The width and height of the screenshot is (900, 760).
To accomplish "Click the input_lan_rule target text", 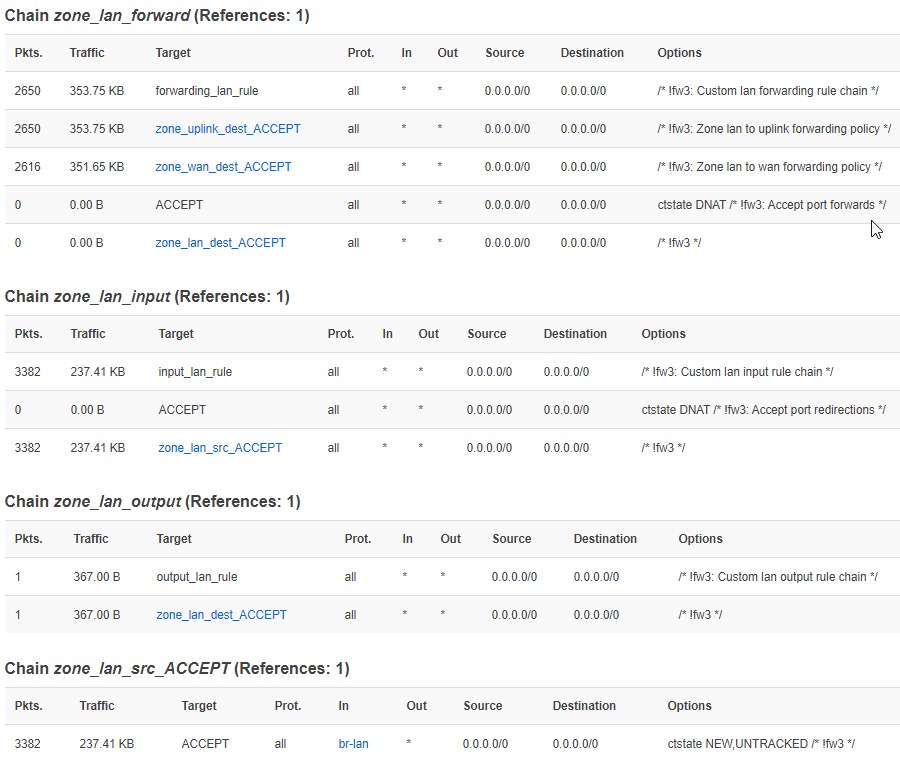I will click(x=195, y=372).
